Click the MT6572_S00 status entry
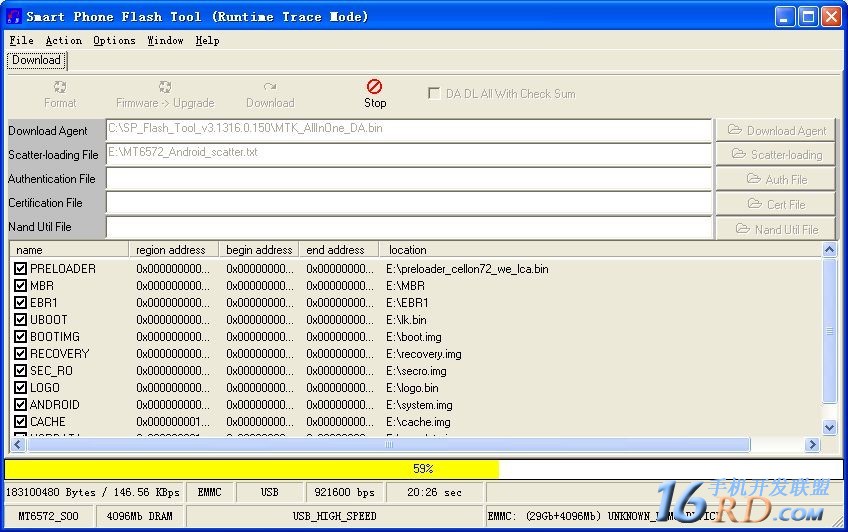This screenshot has height=532, width=848. pyautogui.click(x=49, y=516)
